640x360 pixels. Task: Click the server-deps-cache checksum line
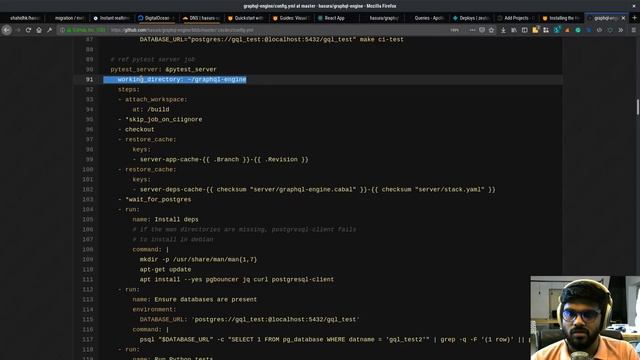coord(317,189)
